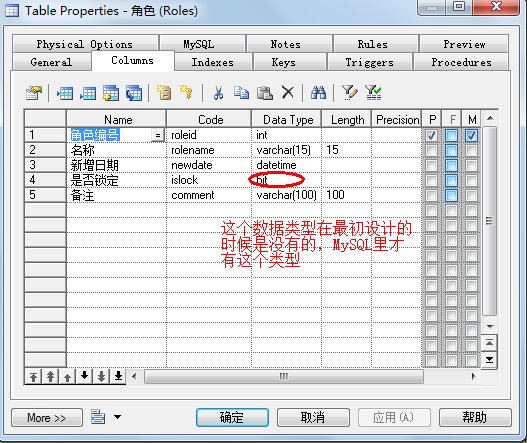
Task: Click the Copy toolbar icon
Action: (241, 92)
